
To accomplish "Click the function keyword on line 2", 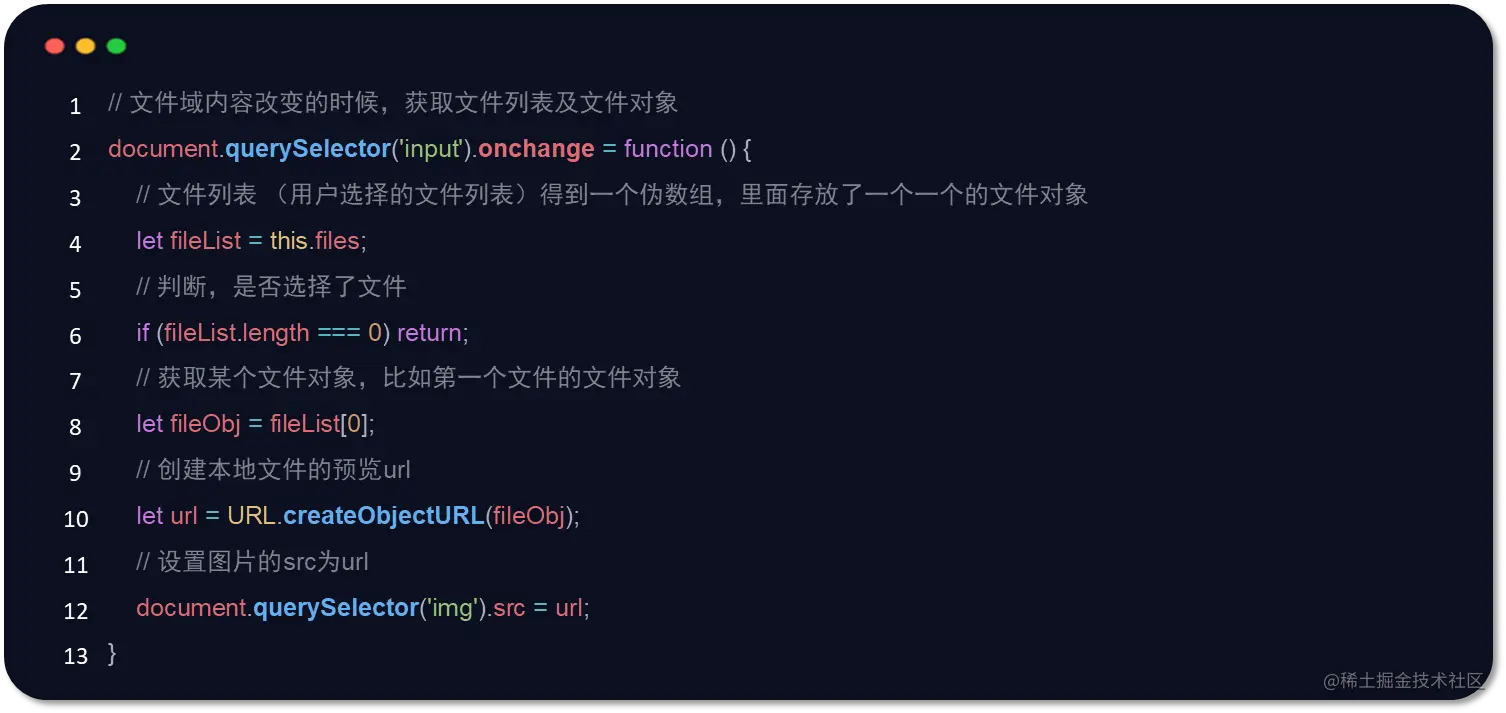I will [x=668, y=149].
